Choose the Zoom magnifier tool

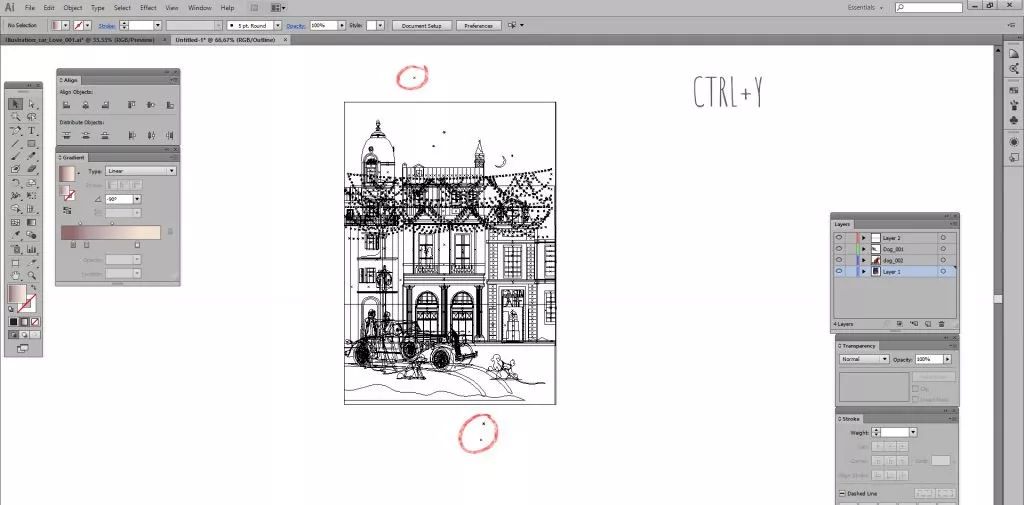coord(32,274)
